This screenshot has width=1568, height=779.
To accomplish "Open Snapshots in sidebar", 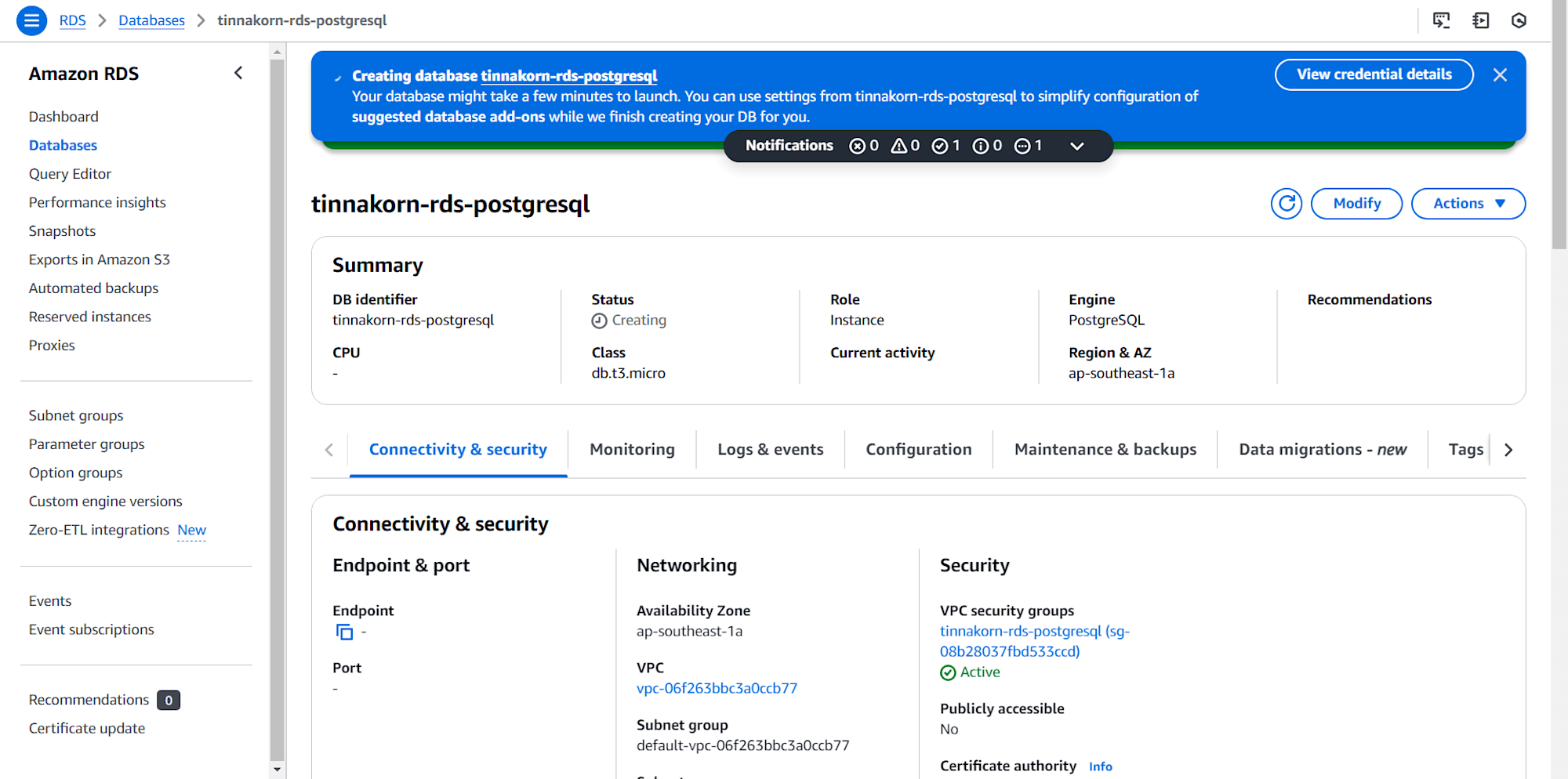I will tap(62, 231).
